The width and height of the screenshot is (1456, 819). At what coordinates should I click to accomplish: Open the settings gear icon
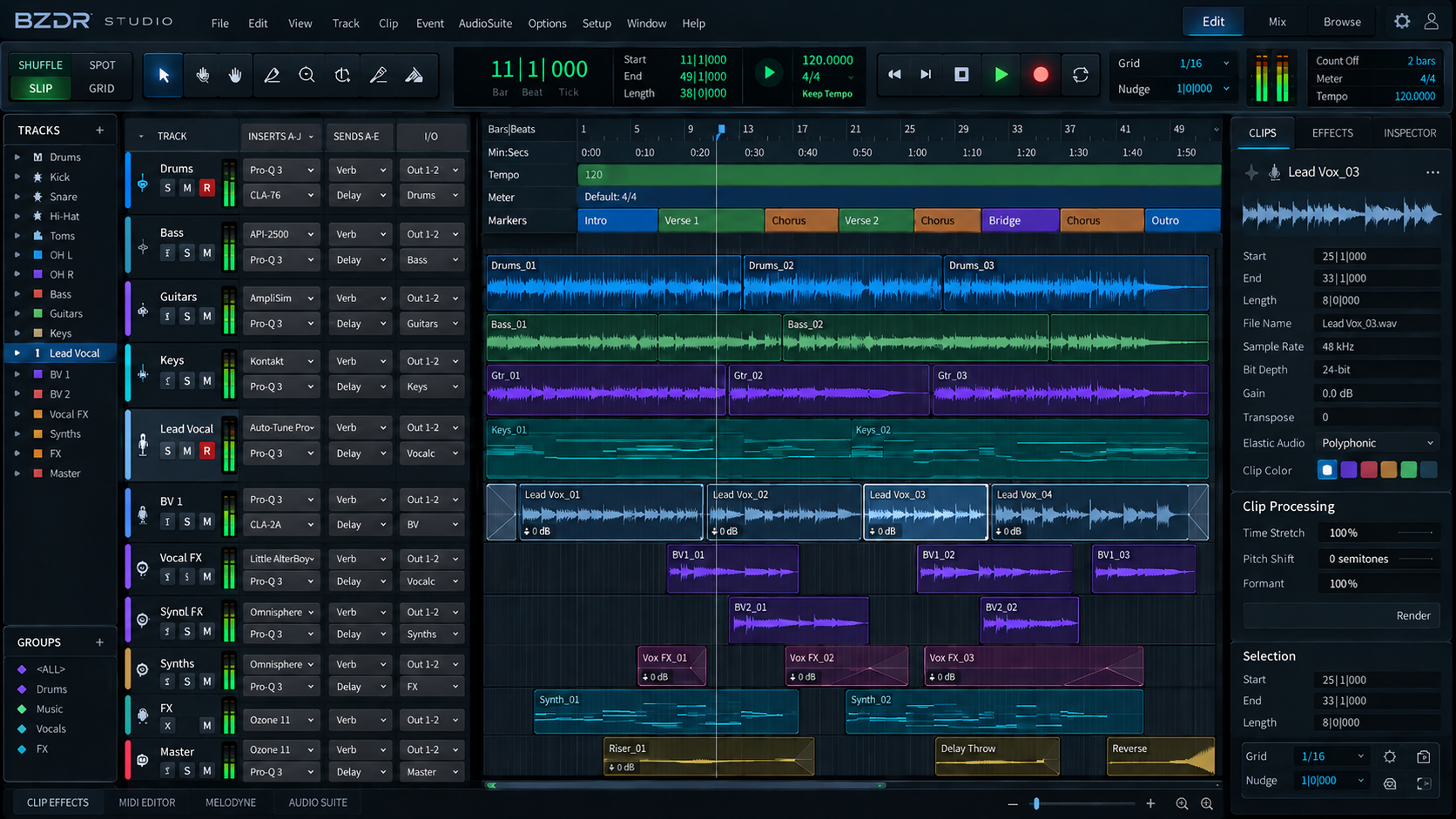[1402, 21]
